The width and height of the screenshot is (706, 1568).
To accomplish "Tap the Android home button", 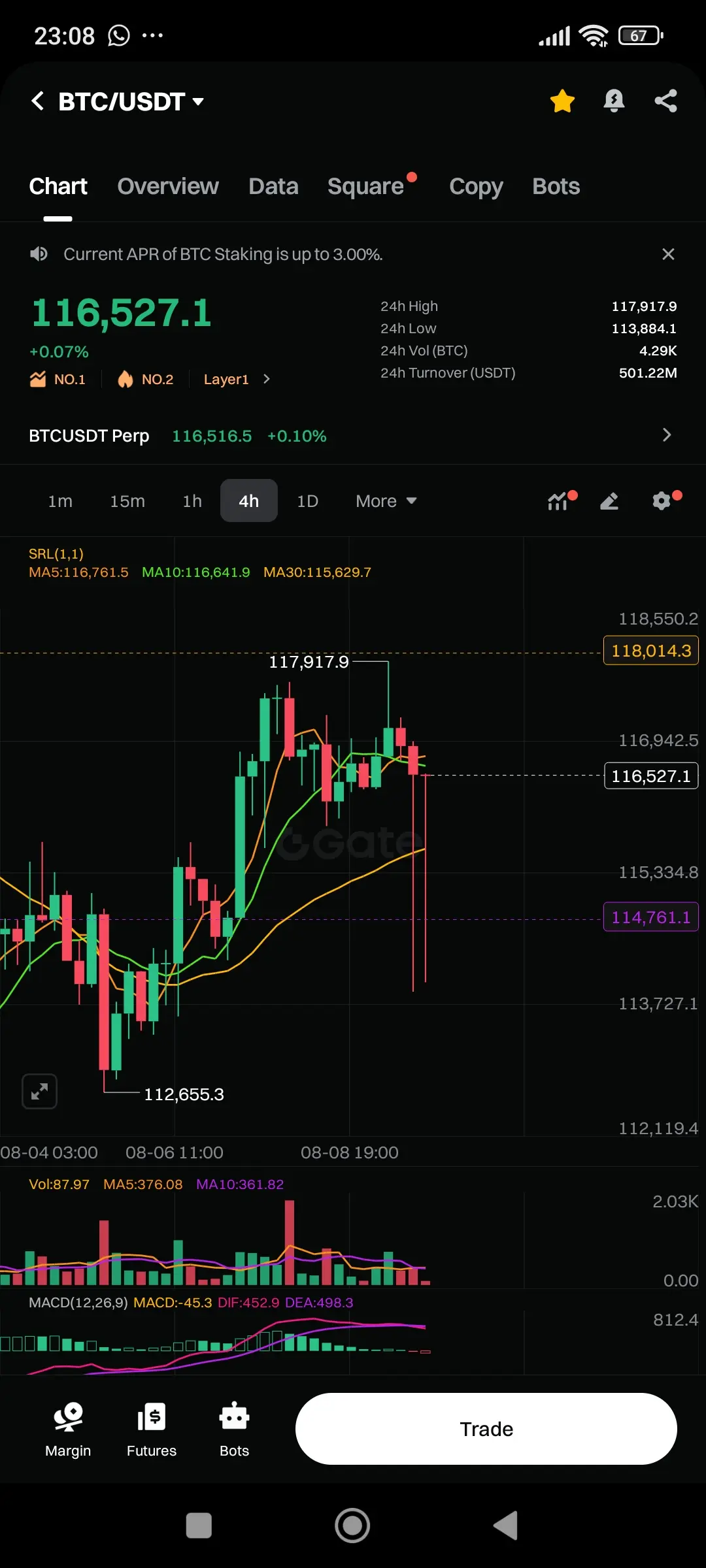I will pyautogui.click(x=352, y=1526).
